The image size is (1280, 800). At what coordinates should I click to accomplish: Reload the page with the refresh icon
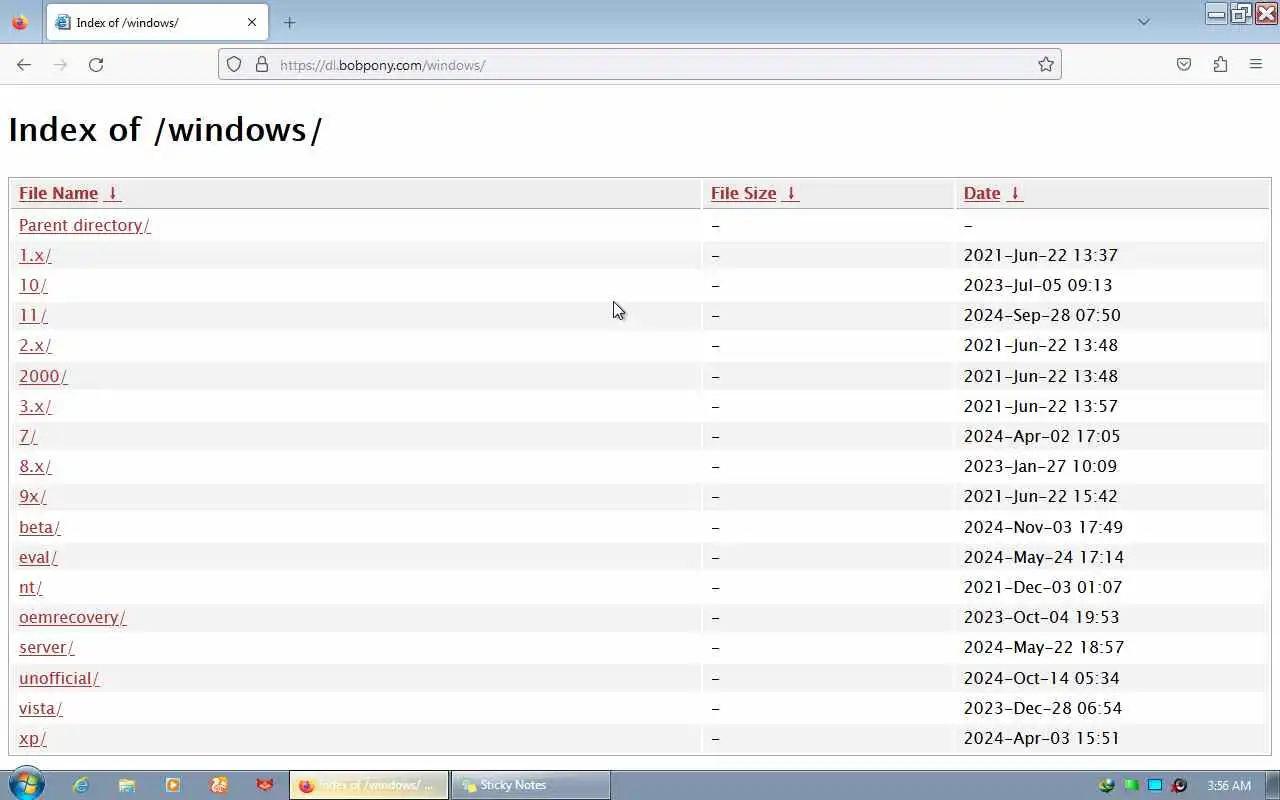pos(96,64)
